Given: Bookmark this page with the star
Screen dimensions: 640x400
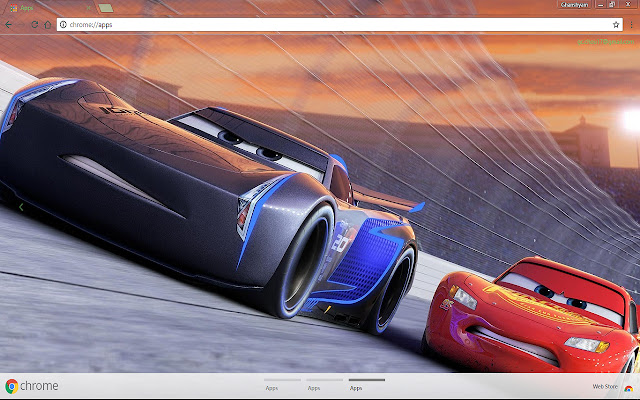Looking at the screenshot, I should click(616, 25).
